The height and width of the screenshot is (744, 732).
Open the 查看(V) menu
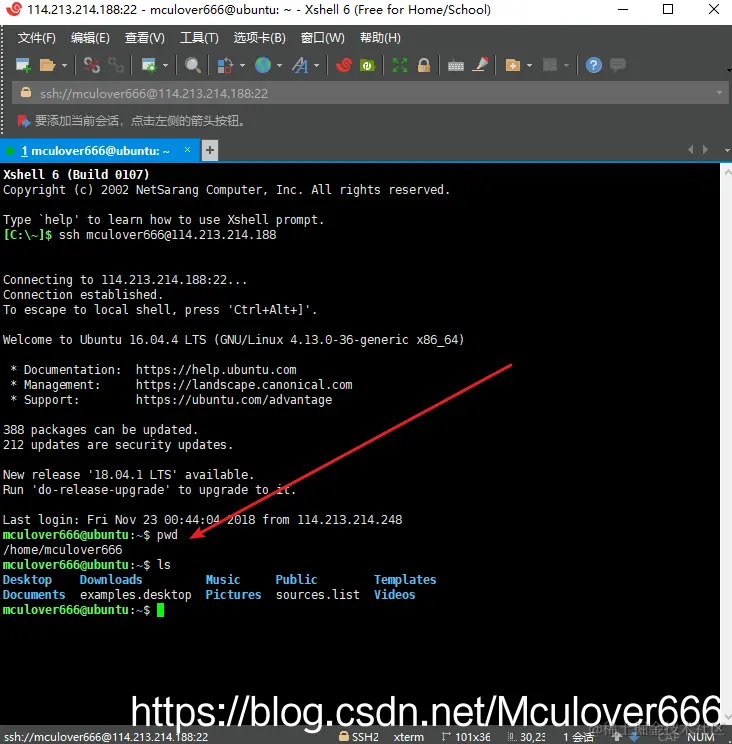coord(145,37)
